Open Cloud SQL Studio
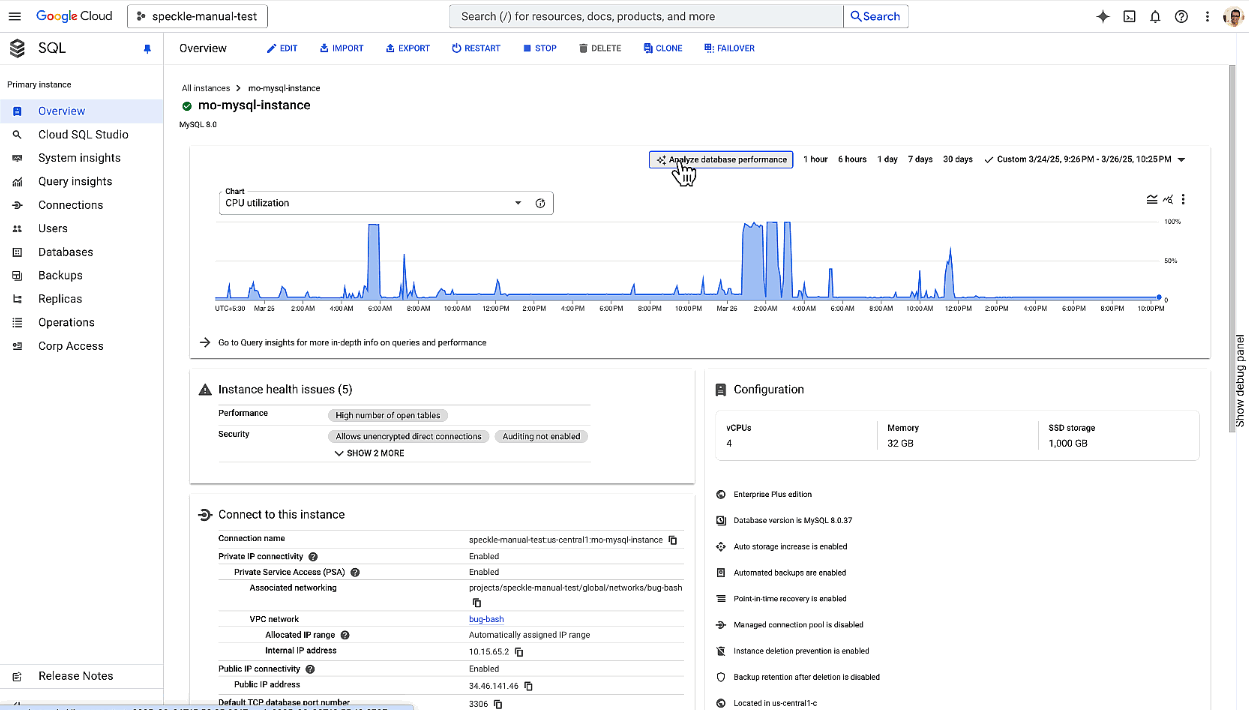The image size is (1249, 710). 81,134
